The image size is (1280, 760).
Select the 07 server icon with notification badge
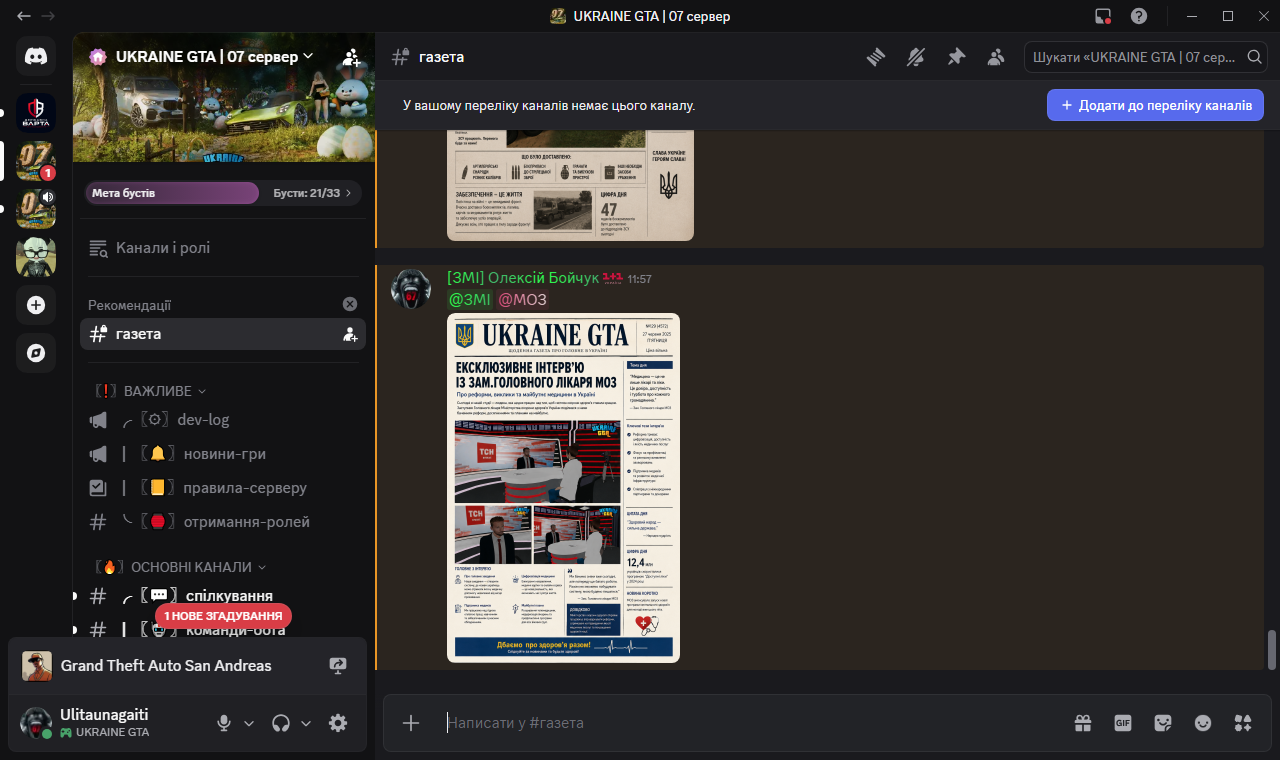point(36,161)
